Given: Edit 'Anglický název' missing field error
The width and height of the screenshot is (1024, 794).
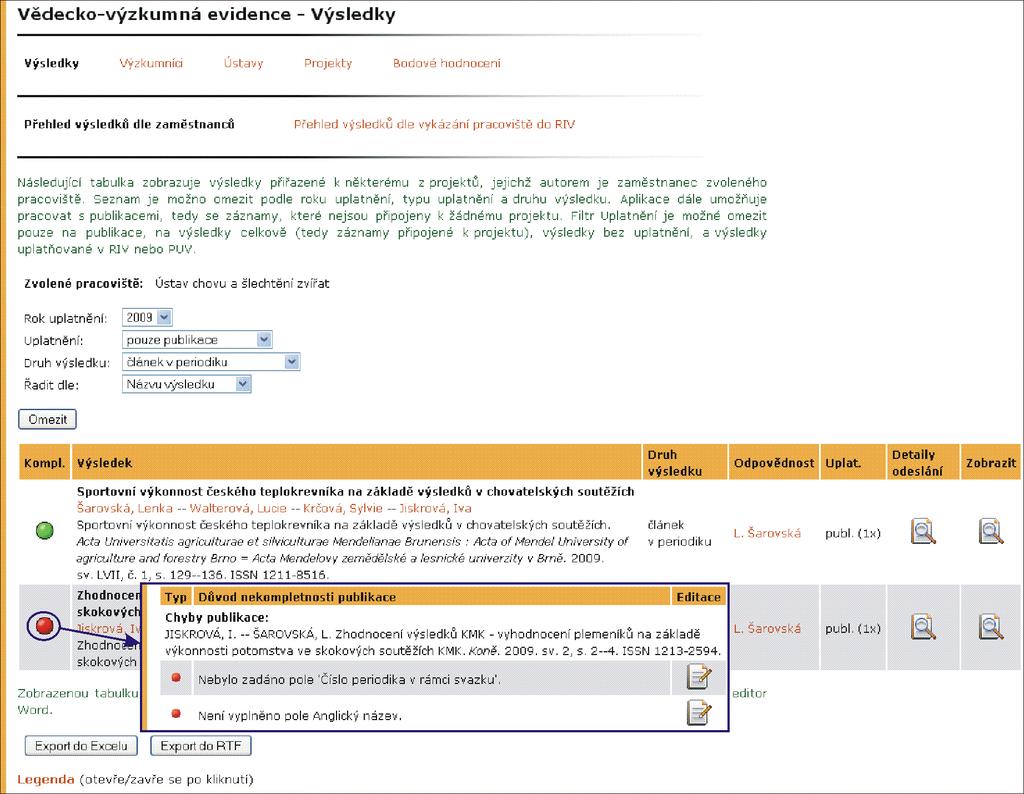Looking at the screenshot, I should [698, 712].
